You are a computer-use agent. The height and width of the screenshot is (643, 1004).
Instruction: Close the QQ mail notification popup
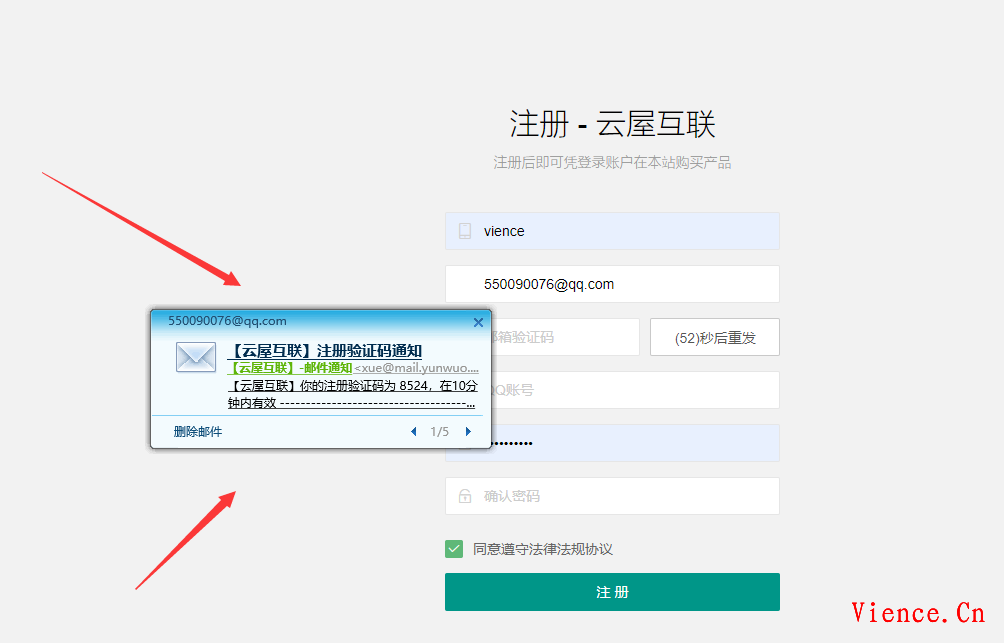478,322
